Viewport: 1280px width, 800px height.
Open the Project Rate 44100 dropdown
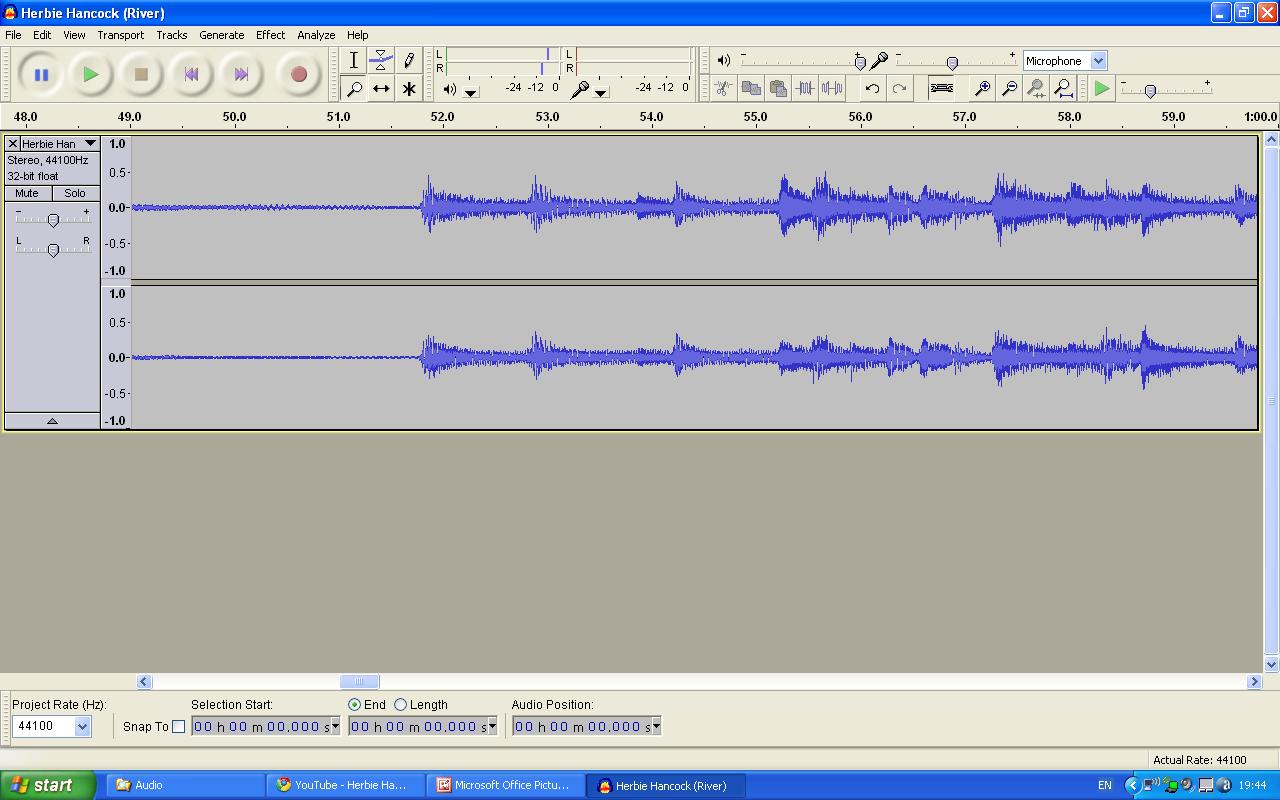tap(83, 727)
